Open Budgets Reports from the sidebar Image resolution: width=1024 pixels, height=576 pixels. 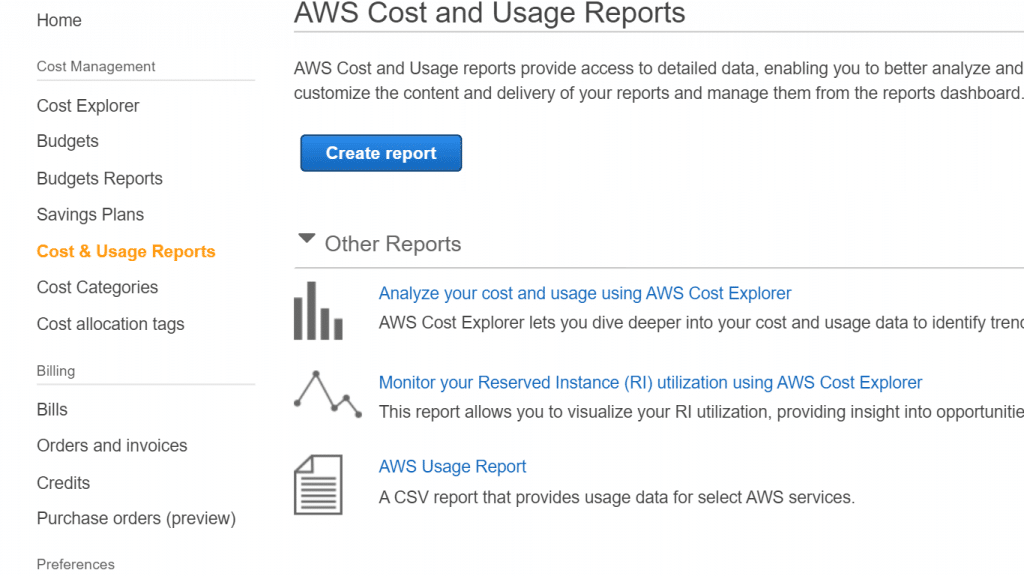coord(99,178)
